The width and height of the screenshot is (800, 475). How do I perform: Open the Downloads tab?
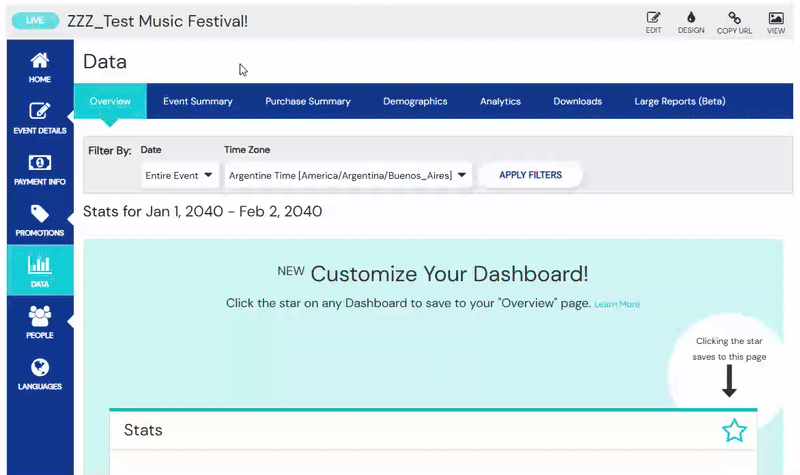click(578, 101)
